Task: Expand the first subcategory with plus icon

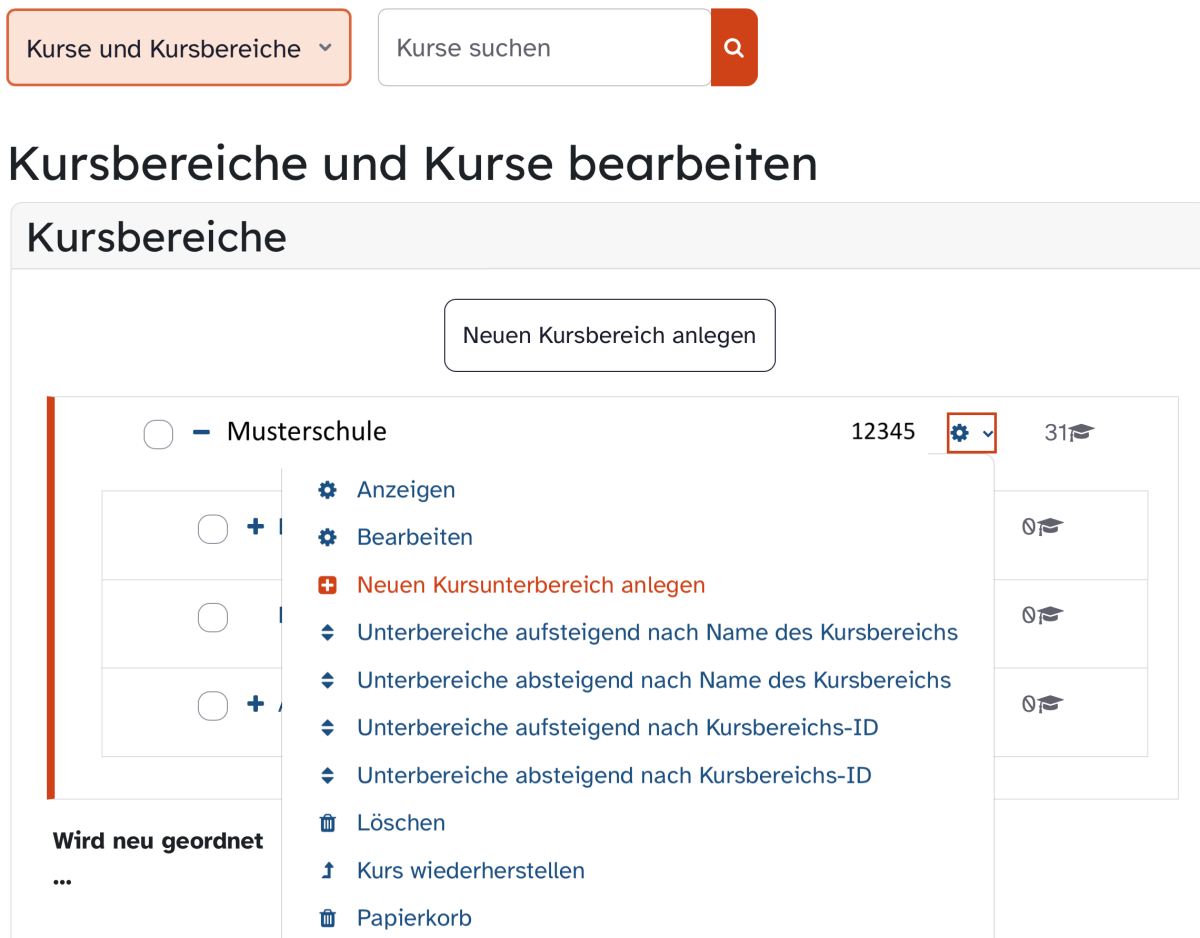Action: pos(255,527)
